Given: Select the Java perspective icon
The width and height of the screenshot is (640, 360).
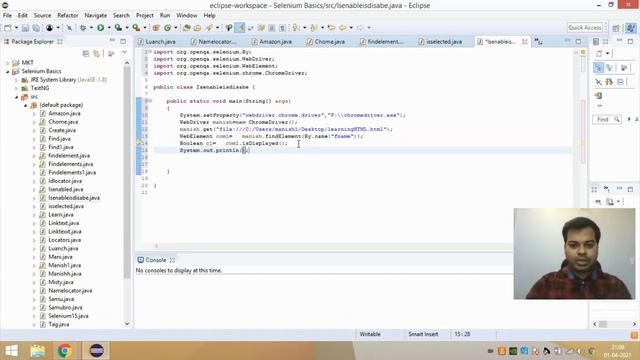Looking at the screenshot, I should coord(631,28).
